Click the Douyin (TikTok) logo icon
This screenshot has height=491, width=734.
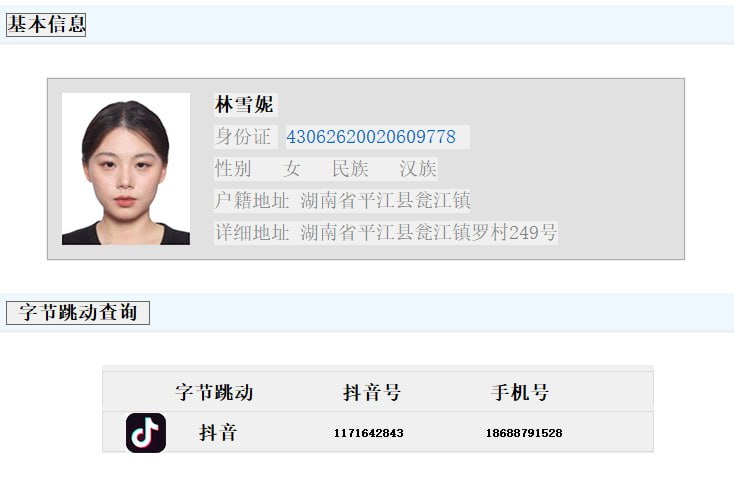tap(146, 433)
